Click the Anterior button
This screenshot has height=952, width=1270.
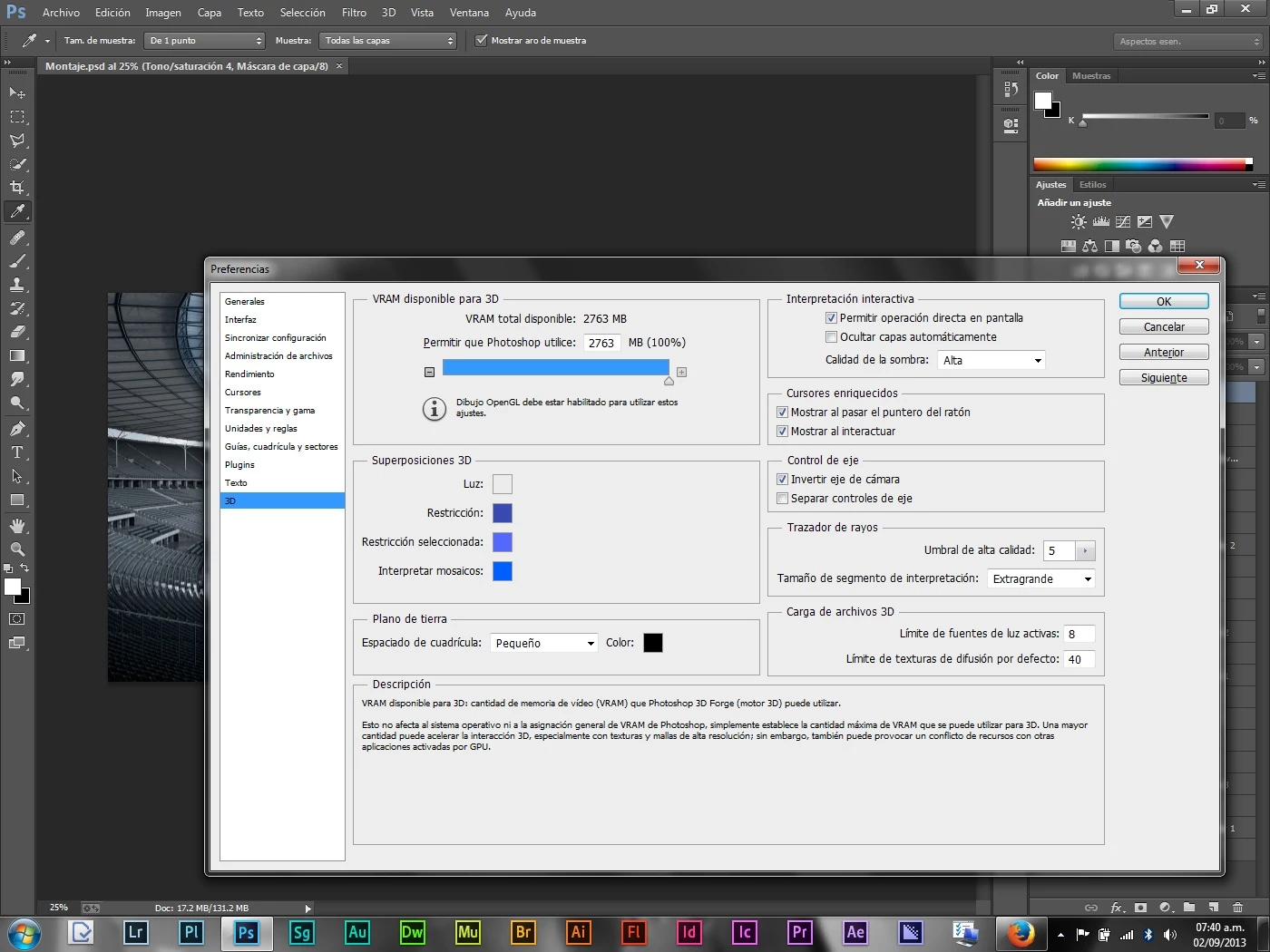[1164, 353]
